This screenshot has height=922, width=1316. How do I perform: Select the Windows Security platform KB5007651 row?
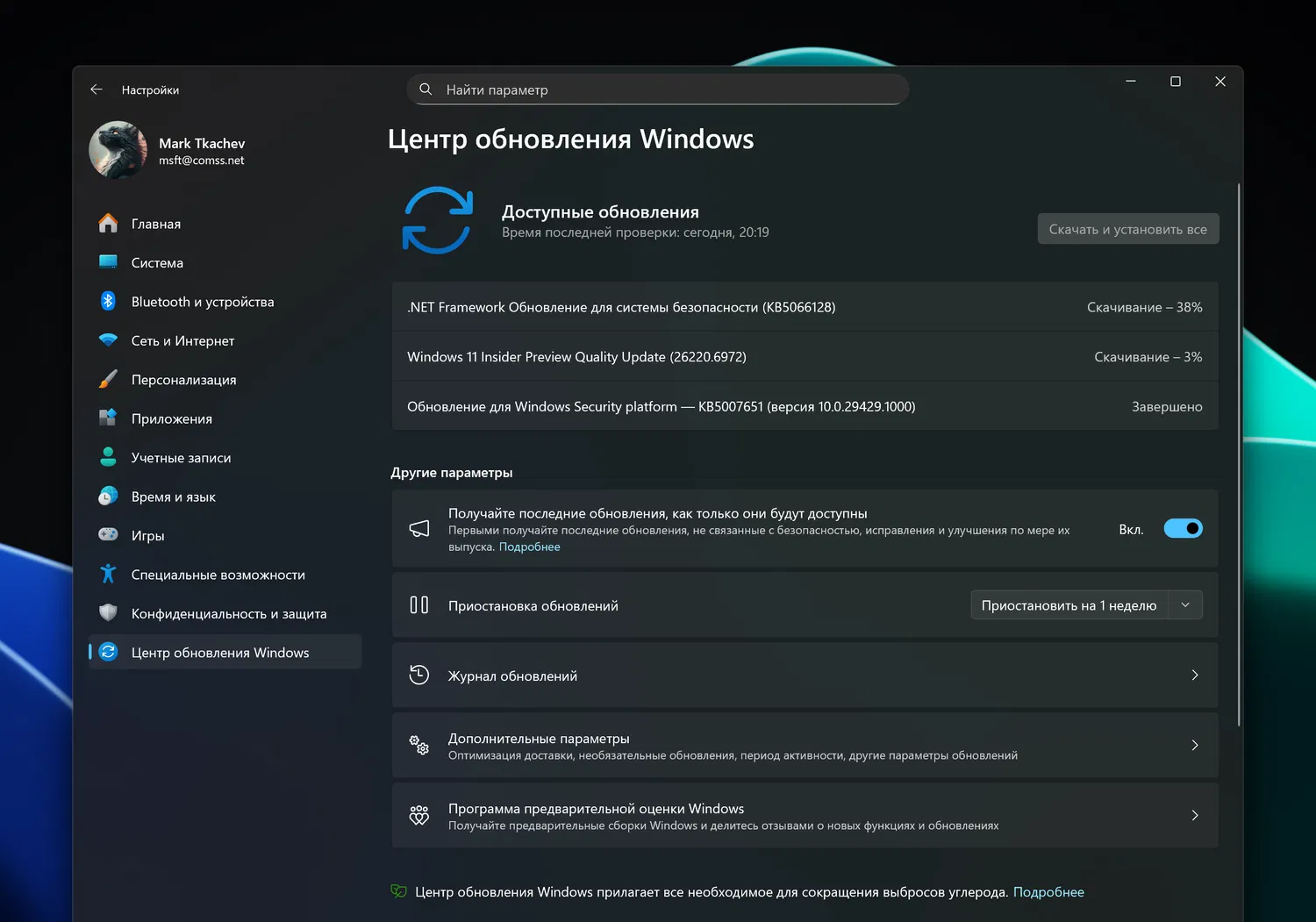[x=805, y=406]
